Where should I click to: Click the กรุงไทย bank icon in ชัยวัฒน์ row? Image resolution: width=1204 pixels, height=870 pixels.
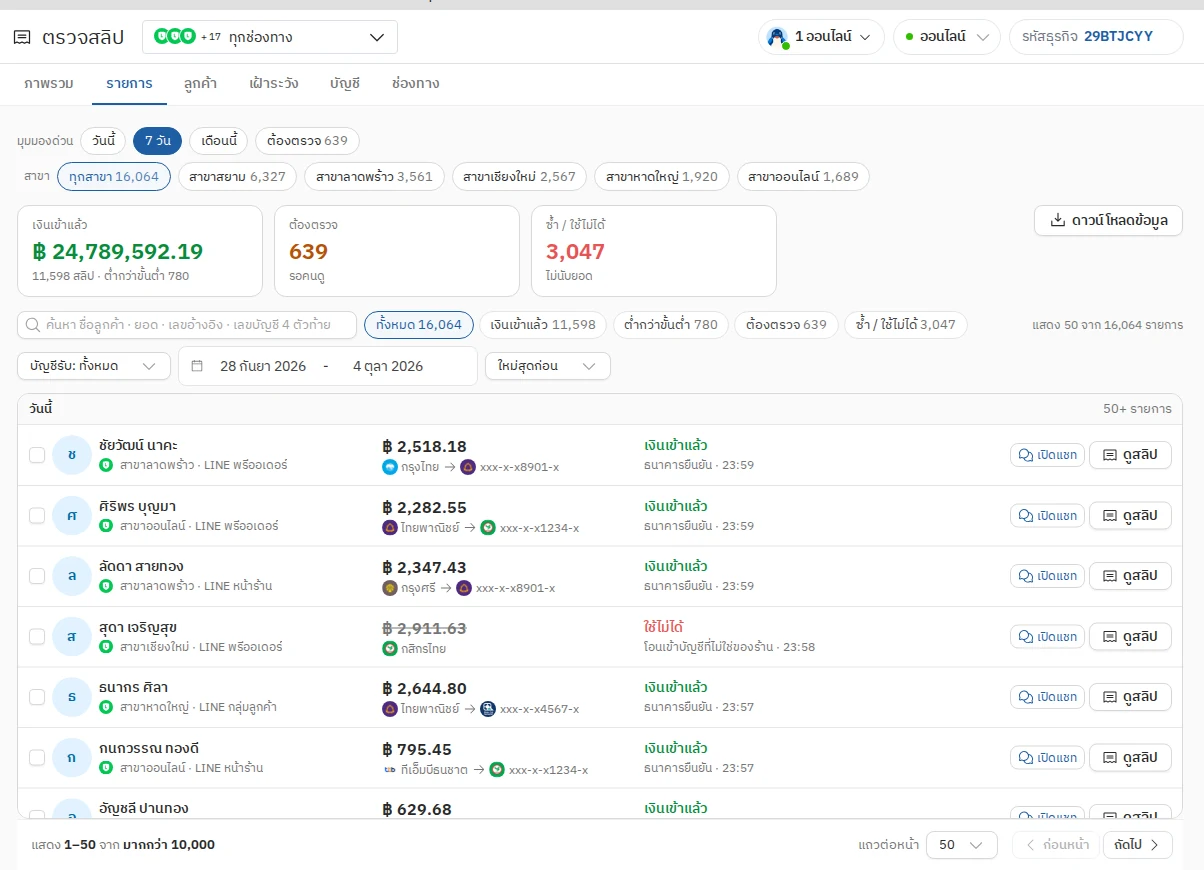pyautogui.click(x=390, y=467)
